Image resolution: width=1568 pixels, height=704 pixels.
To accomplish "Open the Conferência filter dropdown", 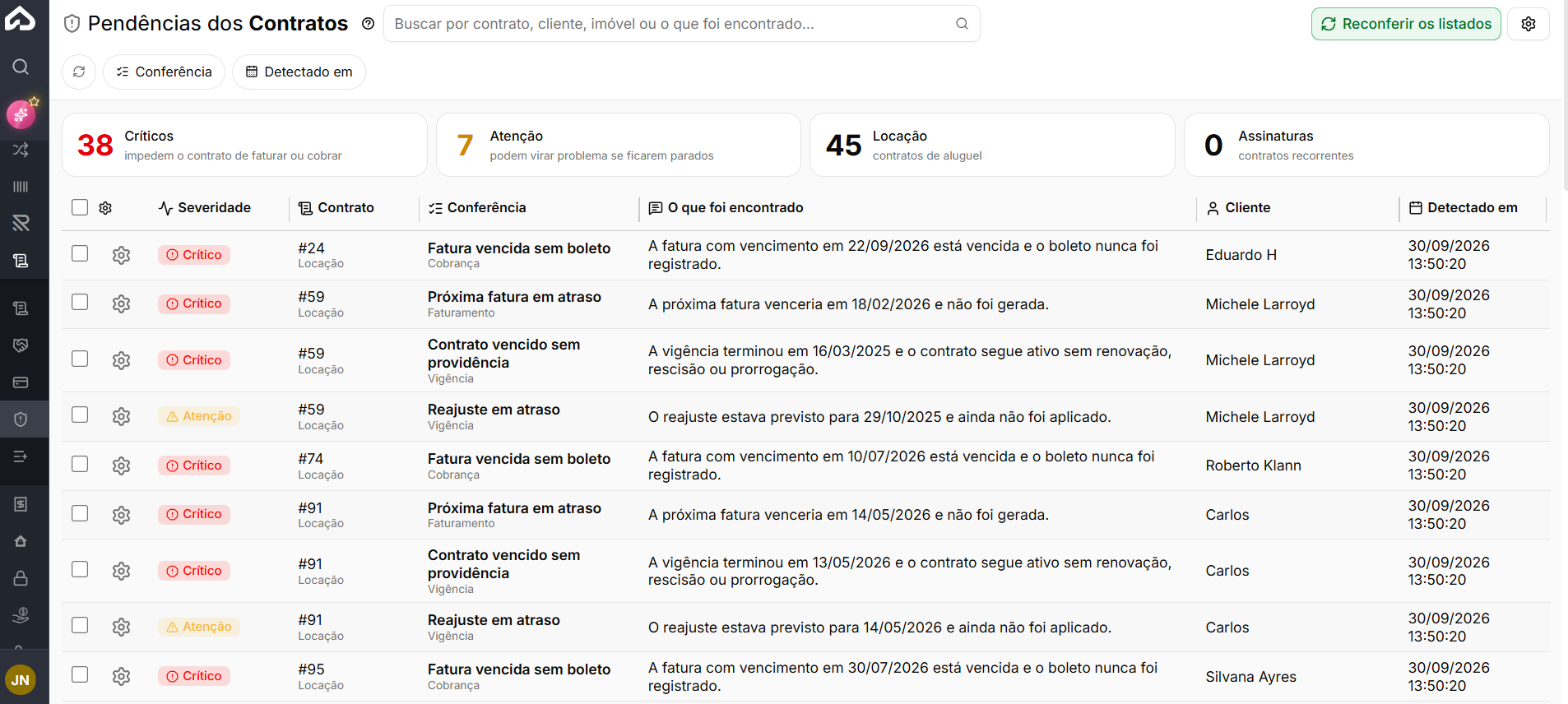I will (x=164, y=72).
